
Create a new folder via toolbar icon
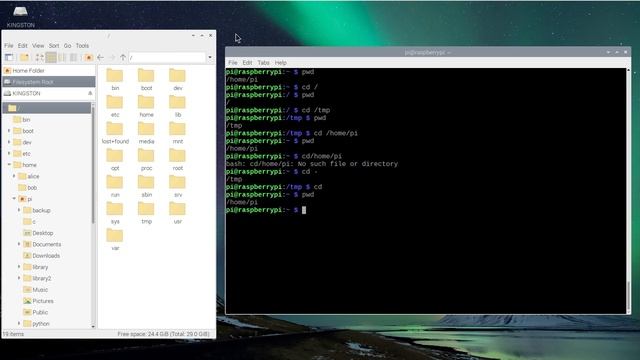[x=24, y=58]
